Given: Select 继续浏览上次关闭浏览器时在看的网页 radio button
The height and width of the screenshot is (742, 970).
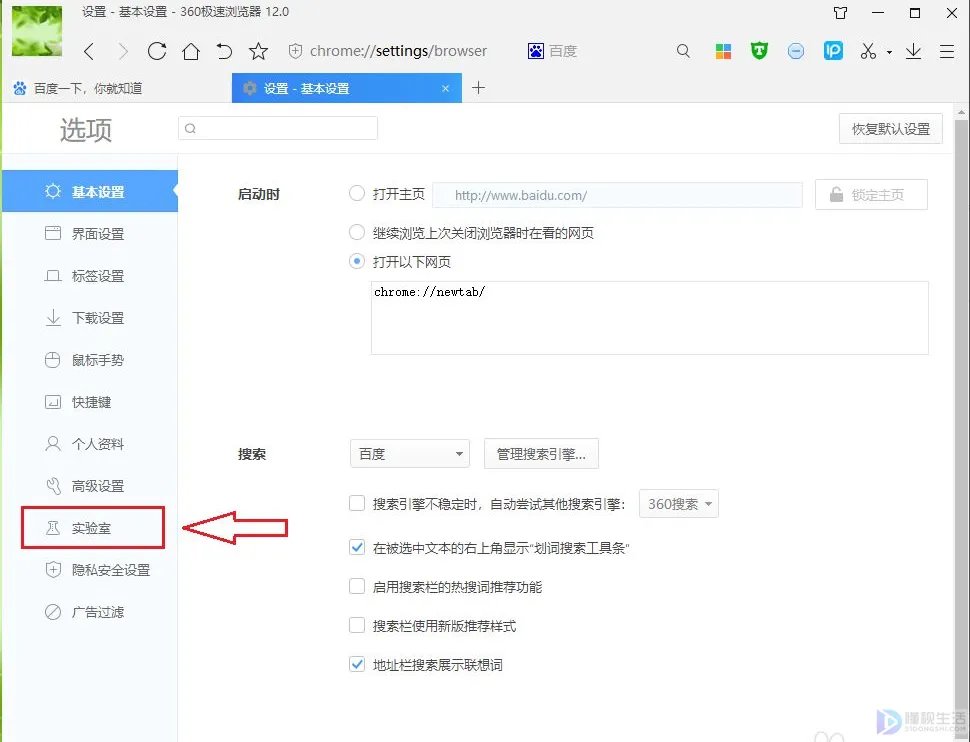Looking at the screenshot, I should [x=357, y=233].
